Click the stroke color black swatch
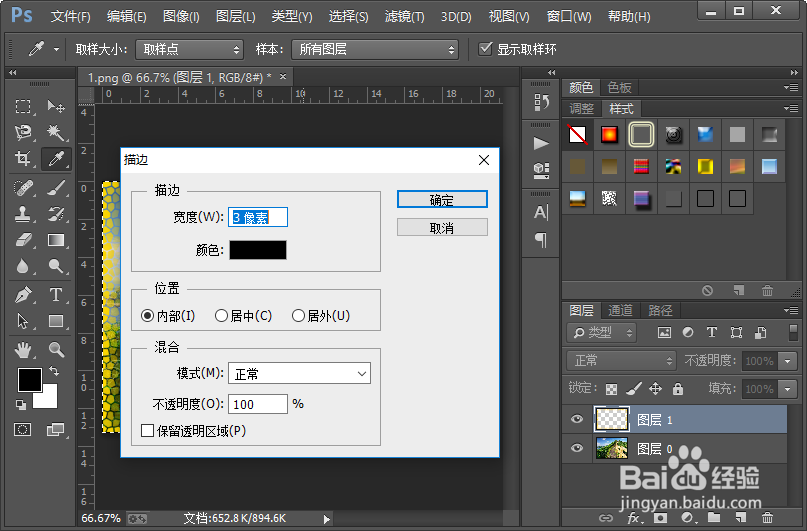 (x=258, y=250)
